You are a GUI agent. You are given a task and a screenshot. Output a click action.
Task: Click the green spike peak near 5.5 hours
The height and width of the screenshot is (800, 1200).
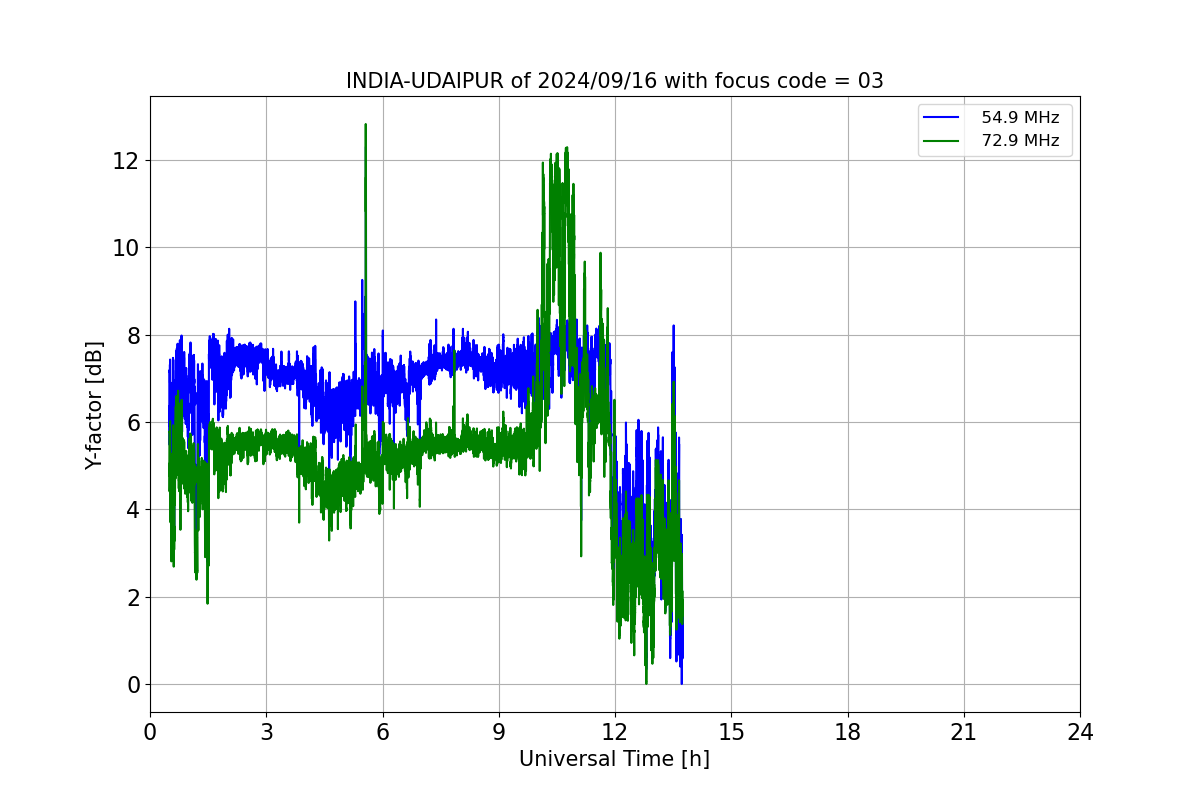coord(366,125)
